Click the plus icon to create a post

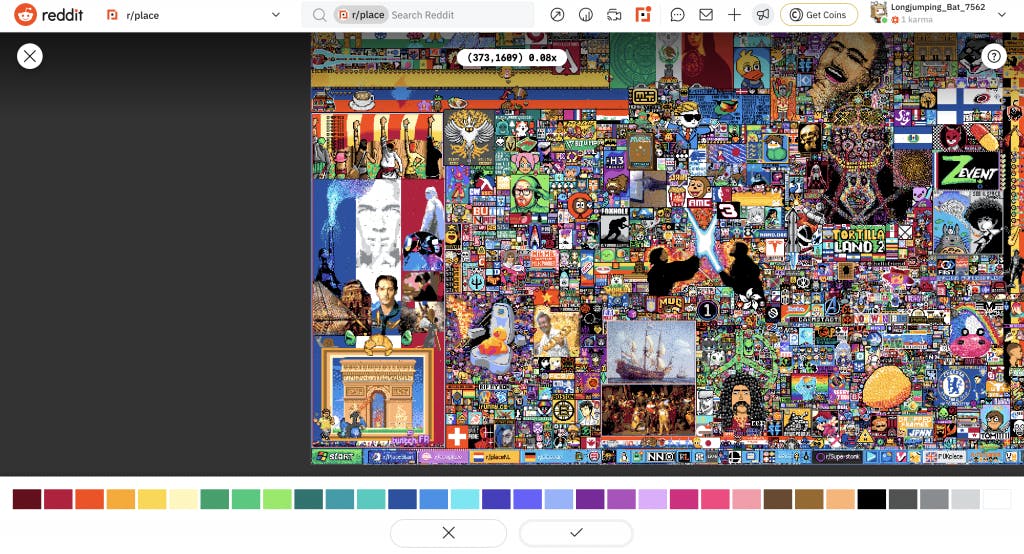click(734, 14)
